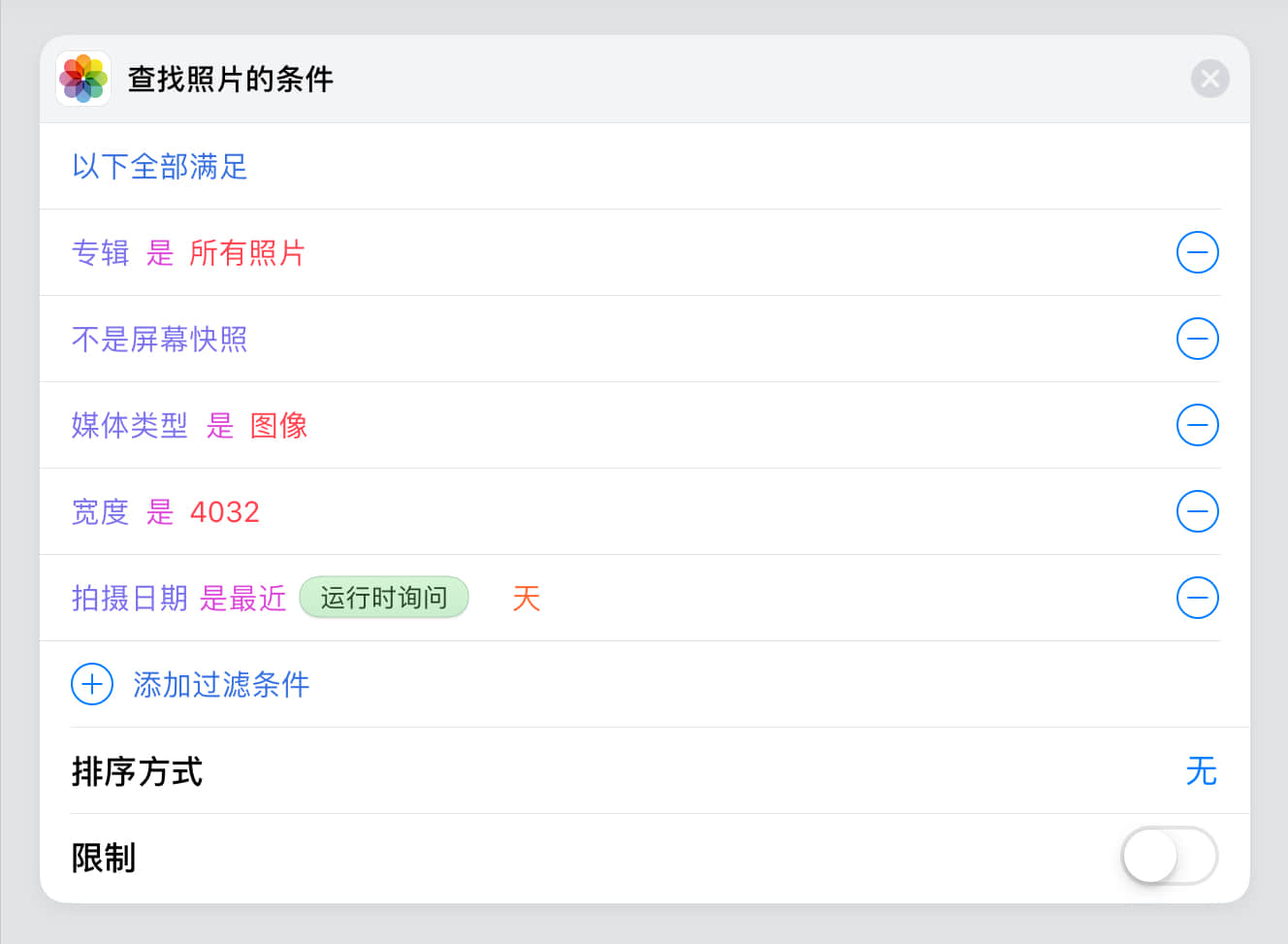The image size is (1288, 944).
Task: Remove the 宽度 是 4032 filter
Action: click(1197, 511)
